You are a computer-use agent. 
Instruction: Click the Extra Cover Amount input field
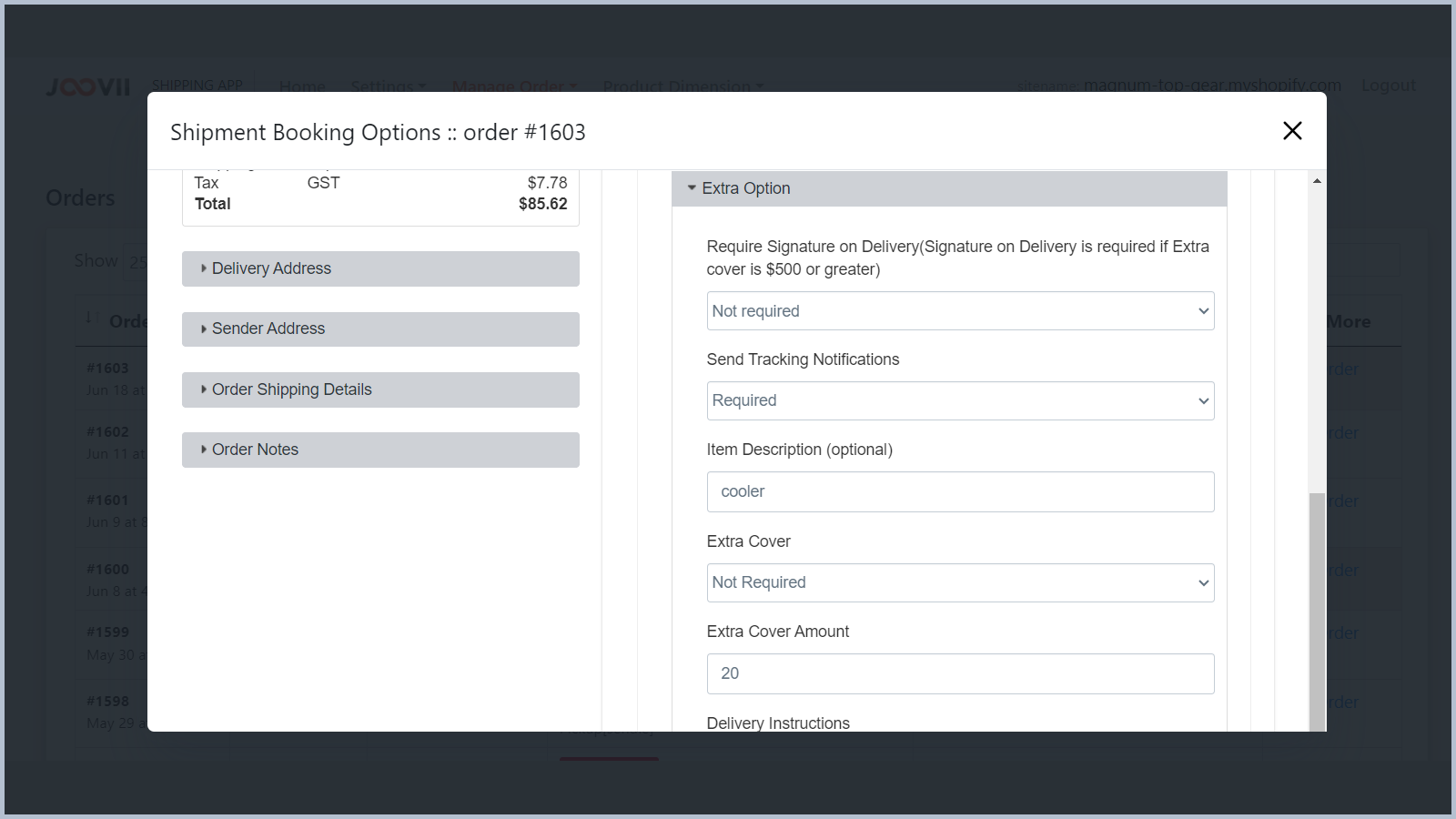pos(959,674)
